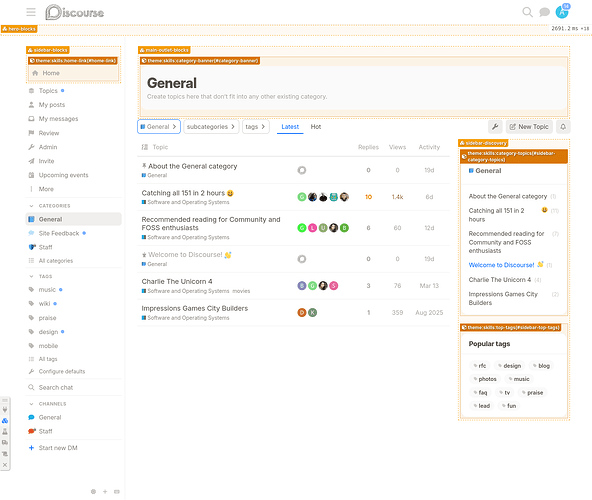Open topic About the General category

click(x=193, y=166)
